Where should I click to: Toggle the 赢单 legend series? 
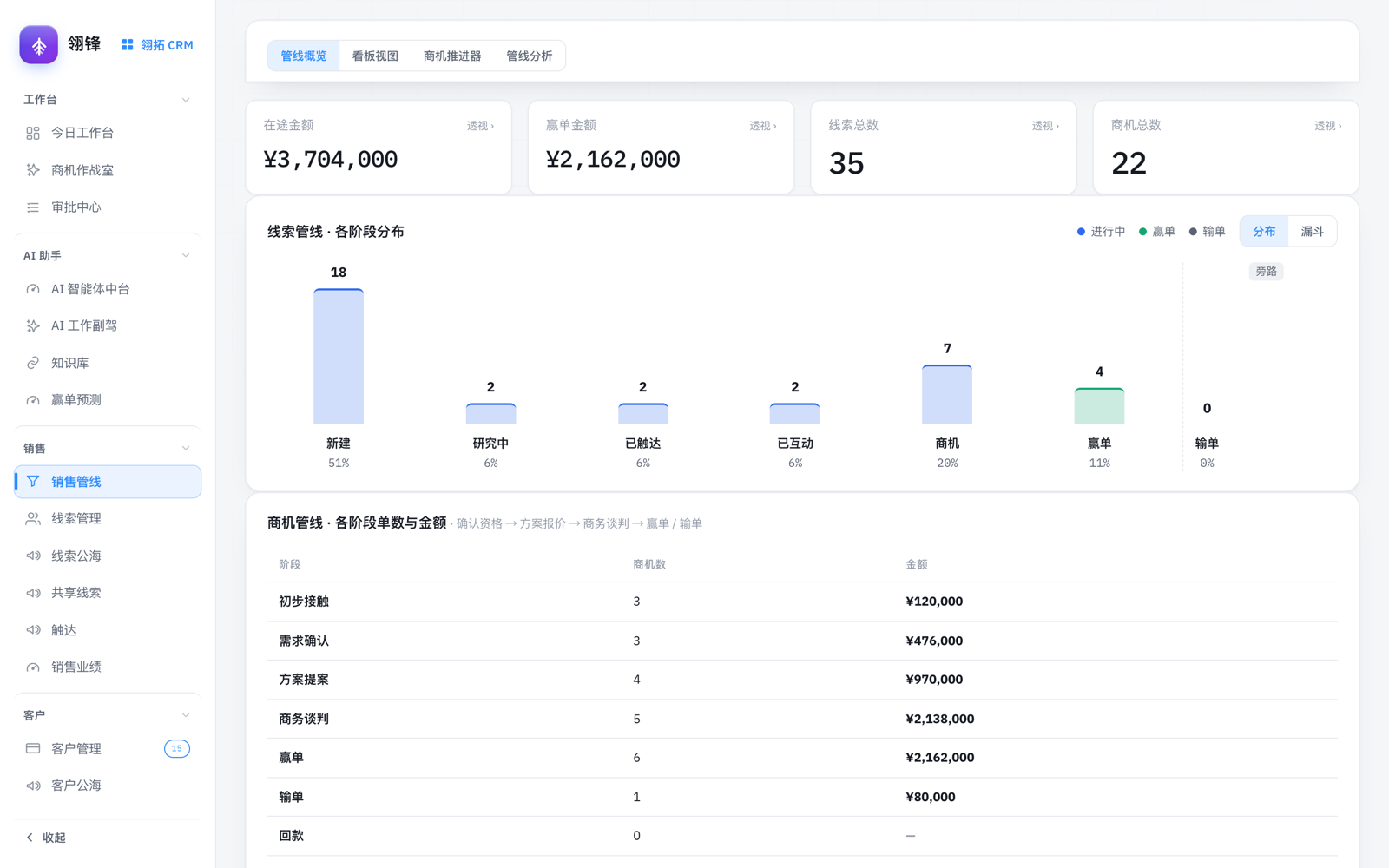tap(1156, 232)
